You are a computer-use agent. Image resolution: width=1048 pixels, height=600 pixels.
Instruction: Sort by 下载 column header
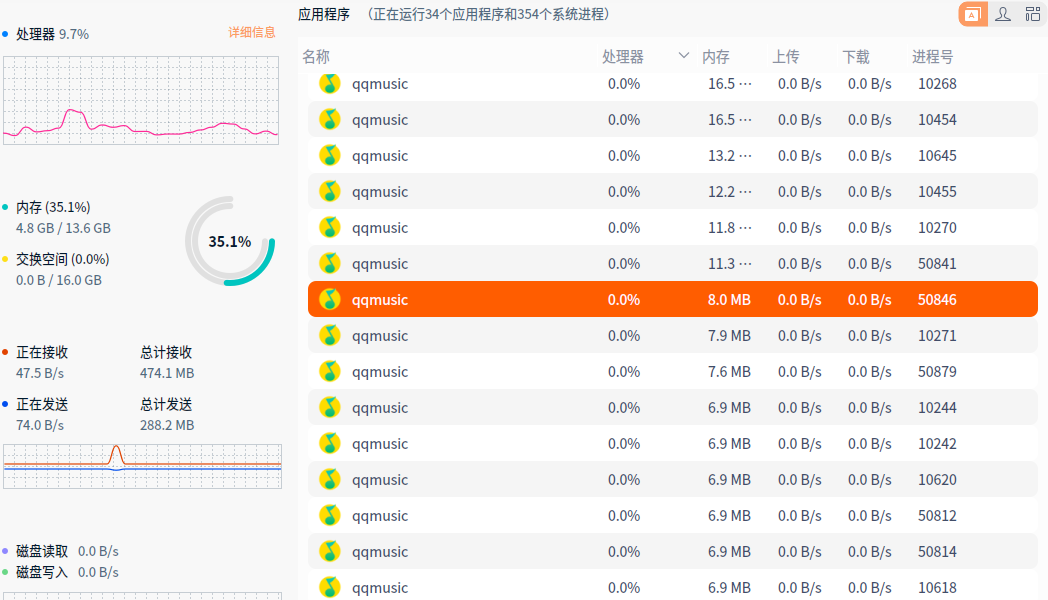(x=856, y=57)
